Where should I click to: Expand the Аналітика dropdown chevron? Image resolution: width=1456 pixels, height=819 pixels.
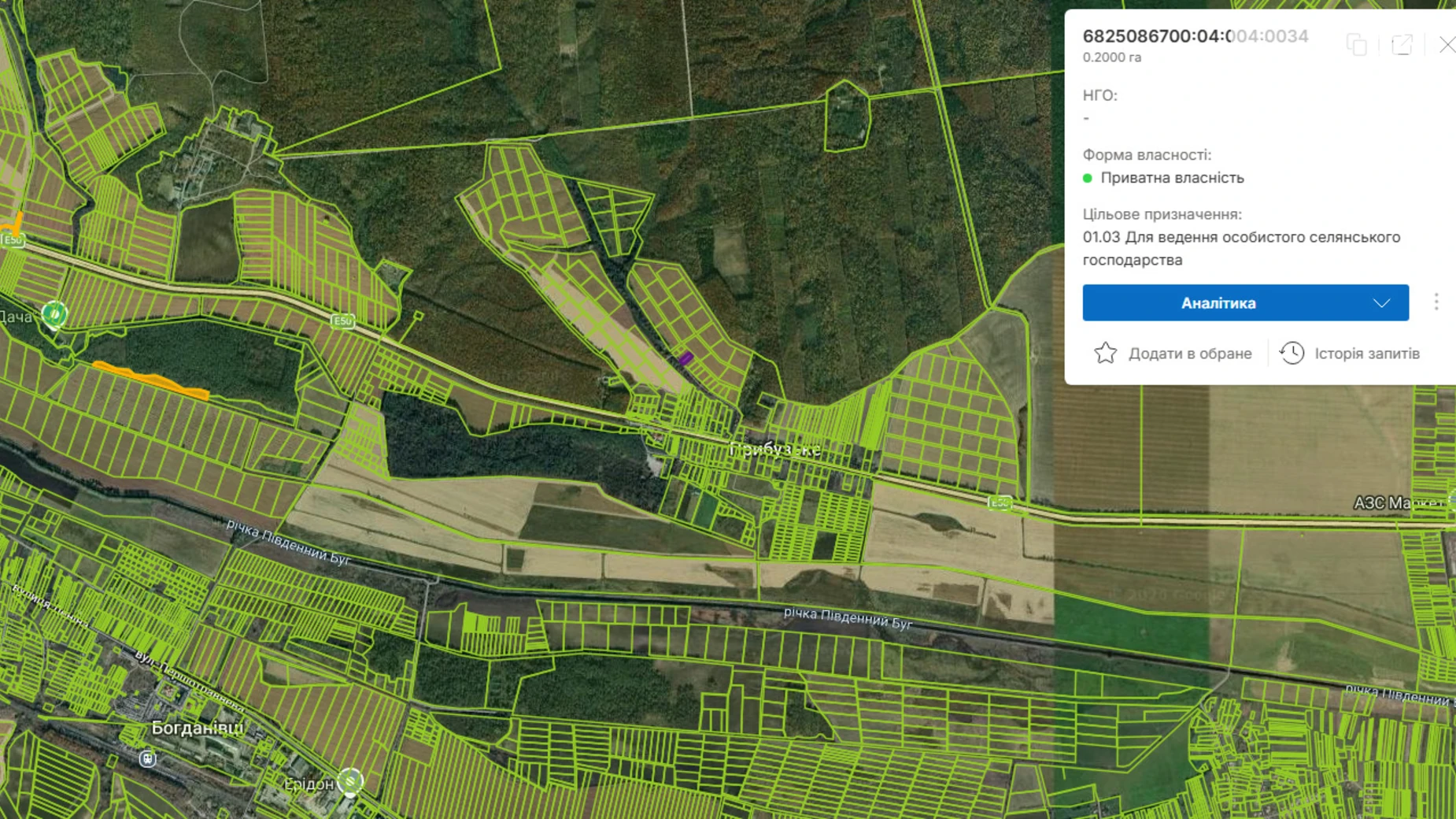click(x=1381, y=303)
